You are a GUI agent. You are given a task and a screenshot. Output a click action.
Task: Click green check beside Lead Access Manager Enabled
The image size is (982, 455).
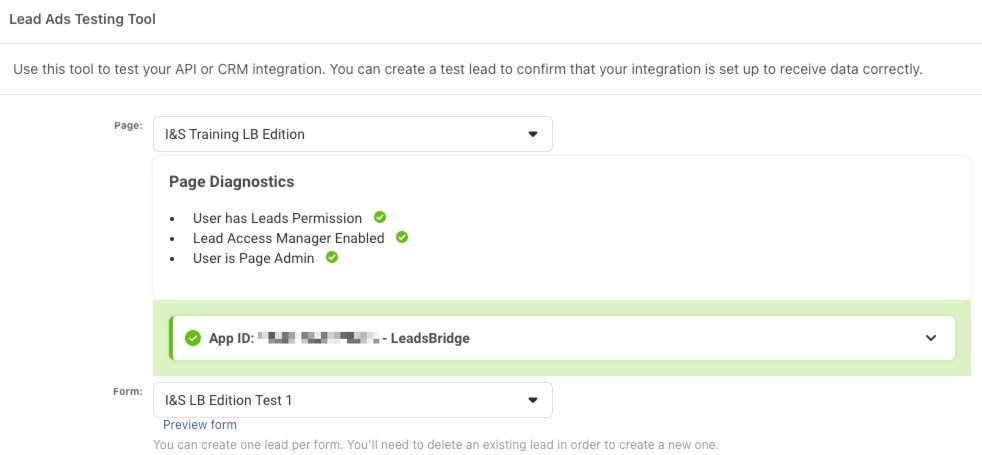402,237
